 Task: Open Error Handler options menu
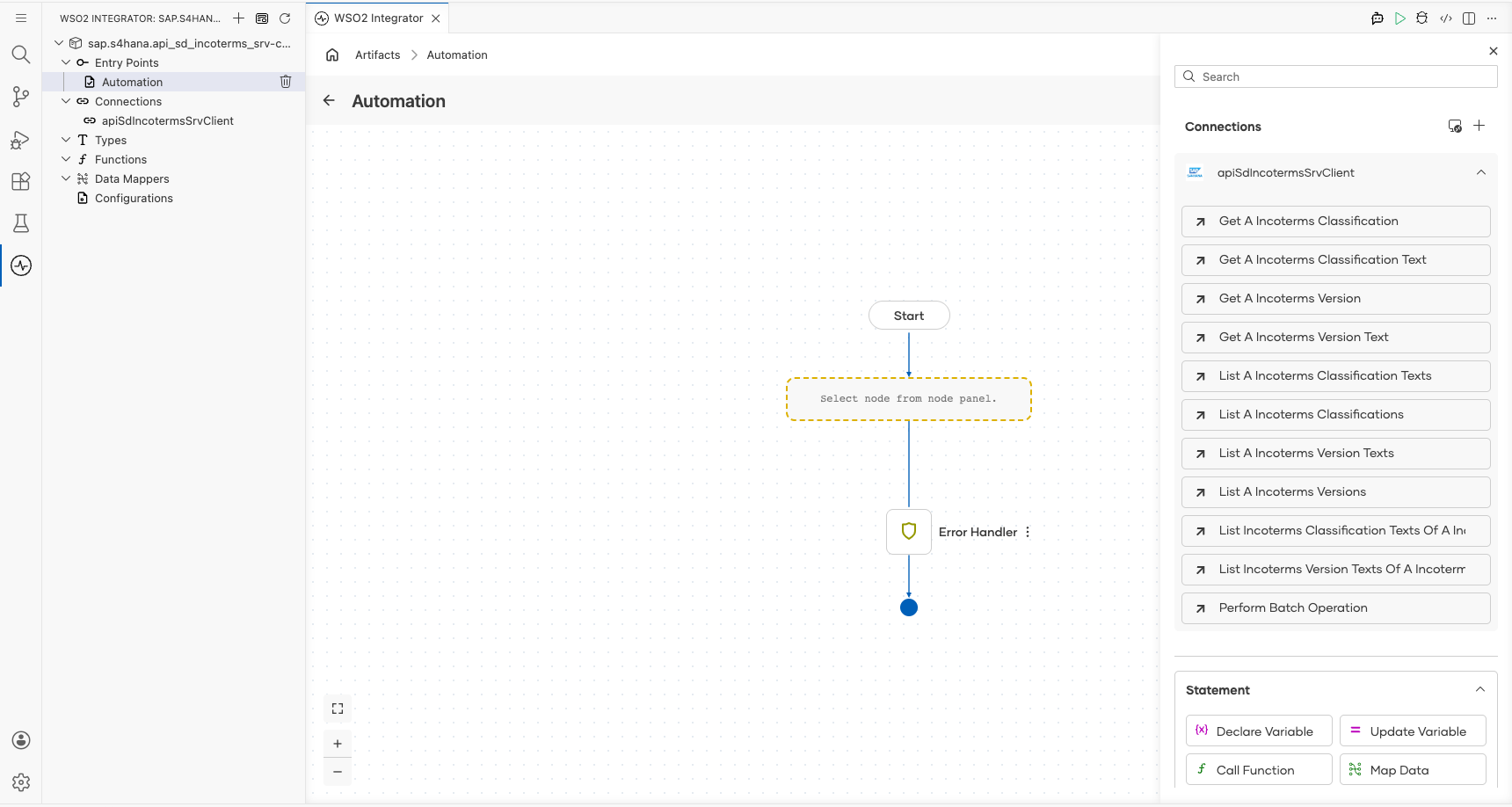point(1028,532)
